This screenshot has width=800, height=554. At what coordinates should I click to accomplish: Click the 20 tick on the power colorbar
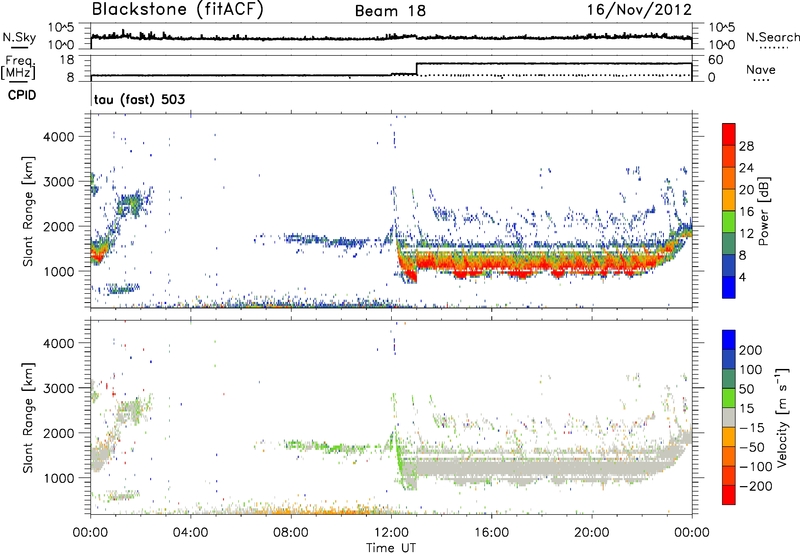point(746,190)
